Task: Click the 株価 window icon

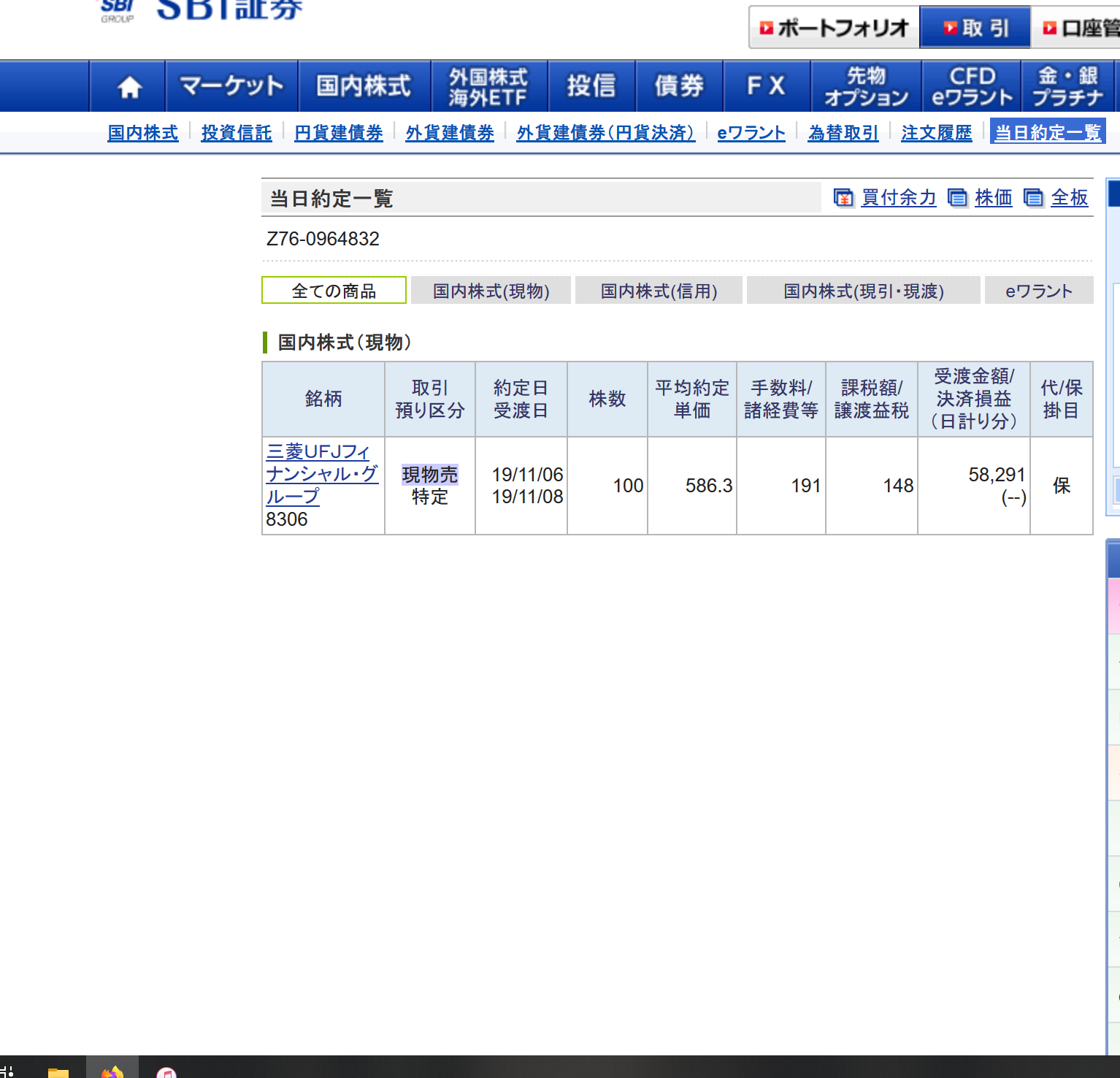Action: pos(956,198)
